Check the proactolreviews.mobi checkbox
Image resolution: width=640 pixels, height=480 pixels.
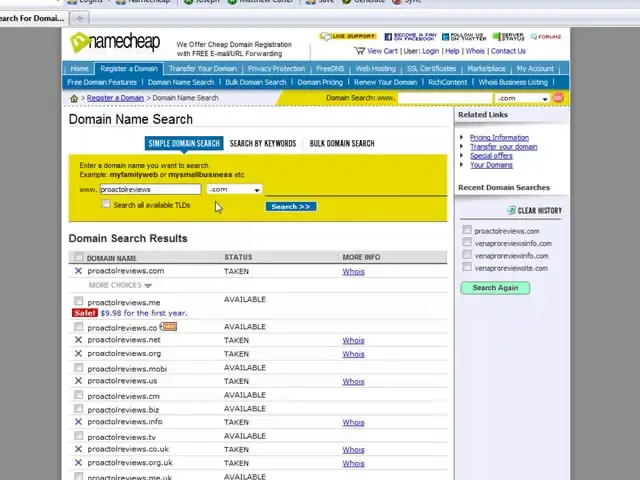pyautogui.click(x=78, y=368)
